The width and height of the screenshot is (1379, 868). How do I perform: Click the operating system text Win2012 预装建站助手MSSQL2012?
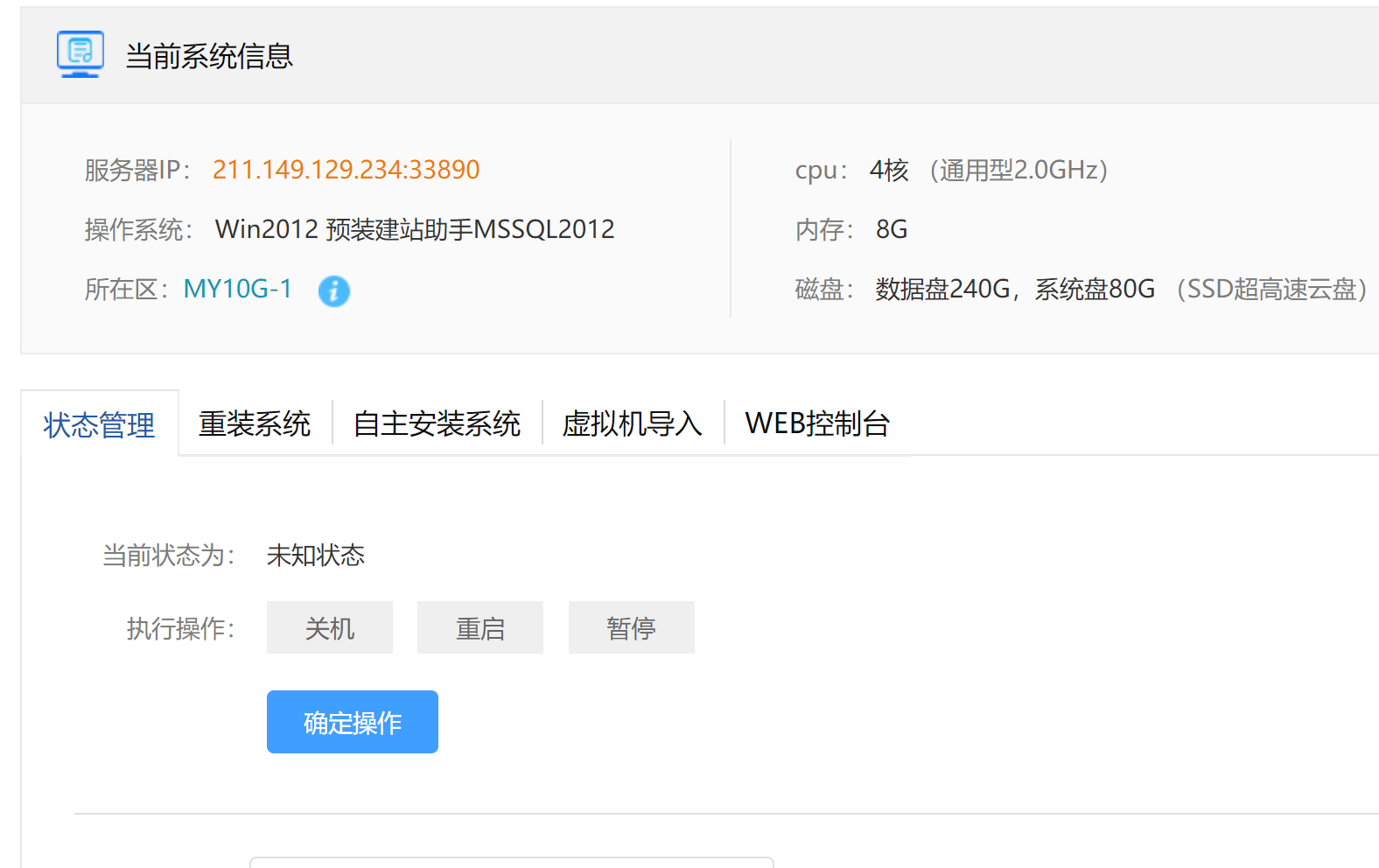[415, 229]
